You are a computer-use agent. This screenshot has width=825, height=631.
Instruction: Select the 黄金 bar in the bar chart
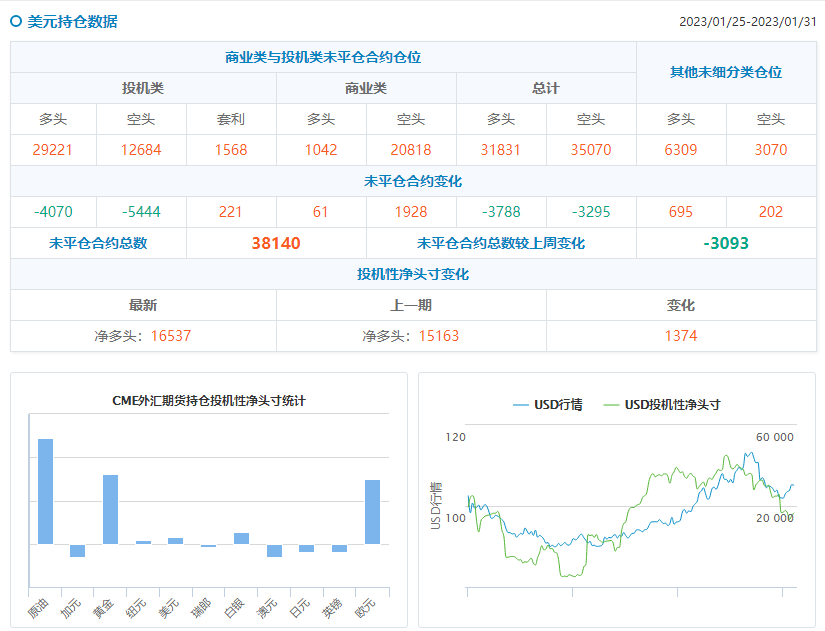110,509
